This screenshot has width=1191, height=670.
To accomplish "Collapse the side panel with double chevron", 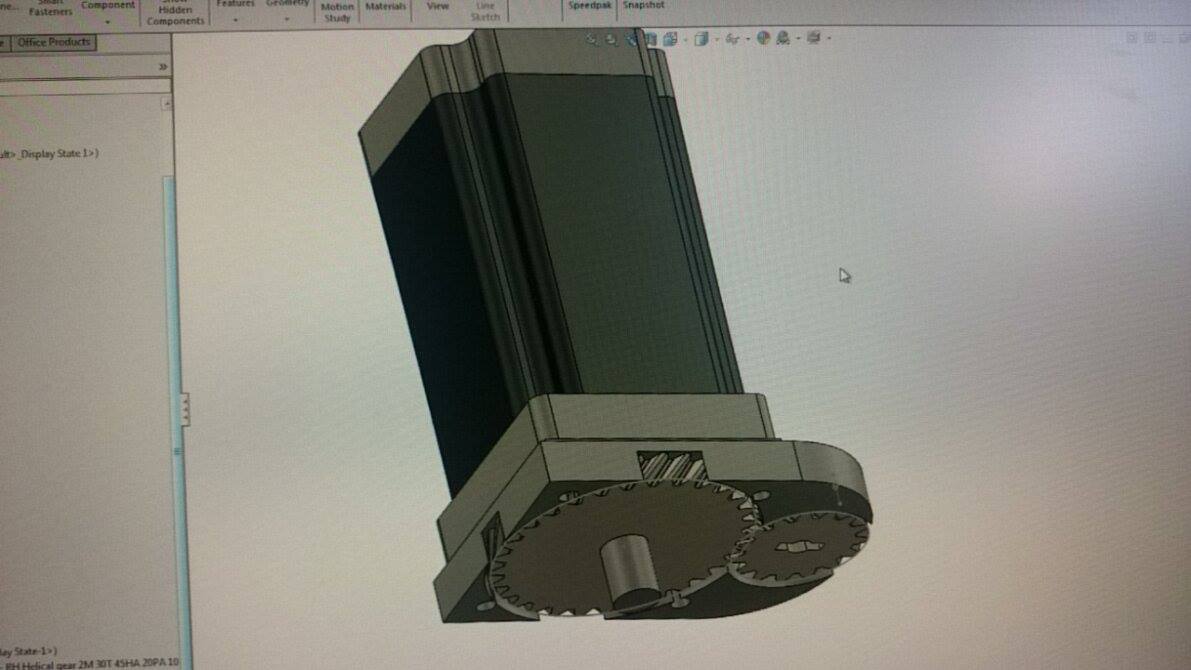I will click(163, 67).
